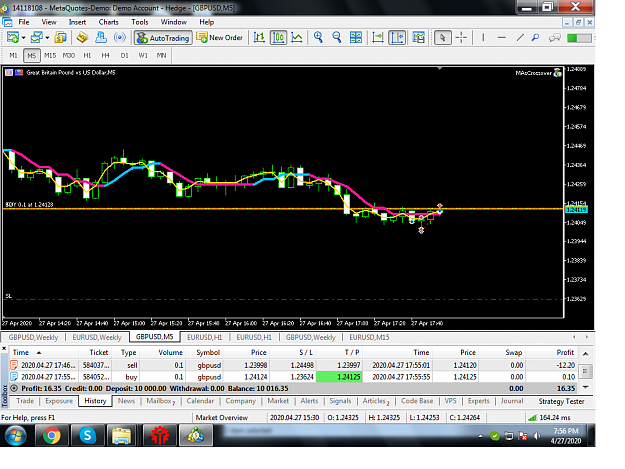Switch chart to candlesticks icon
This screenshot has width=625, height=469.
click(278, 38)
